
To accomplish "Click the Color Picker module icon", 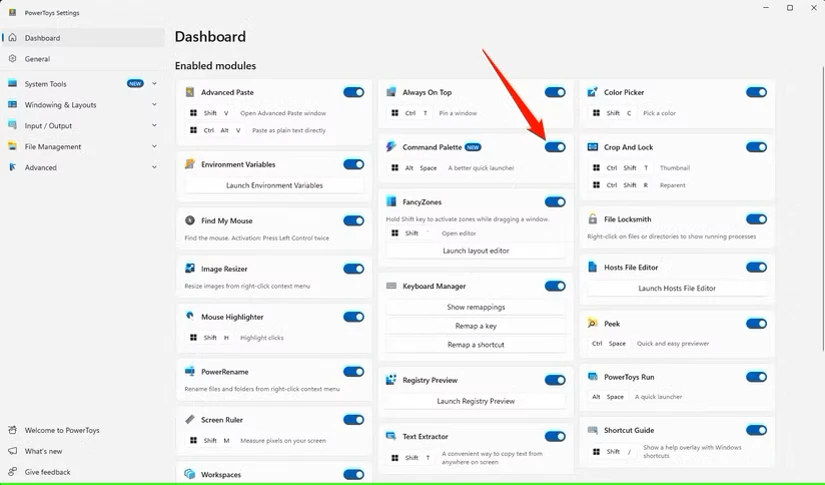I will pos(593,92).
